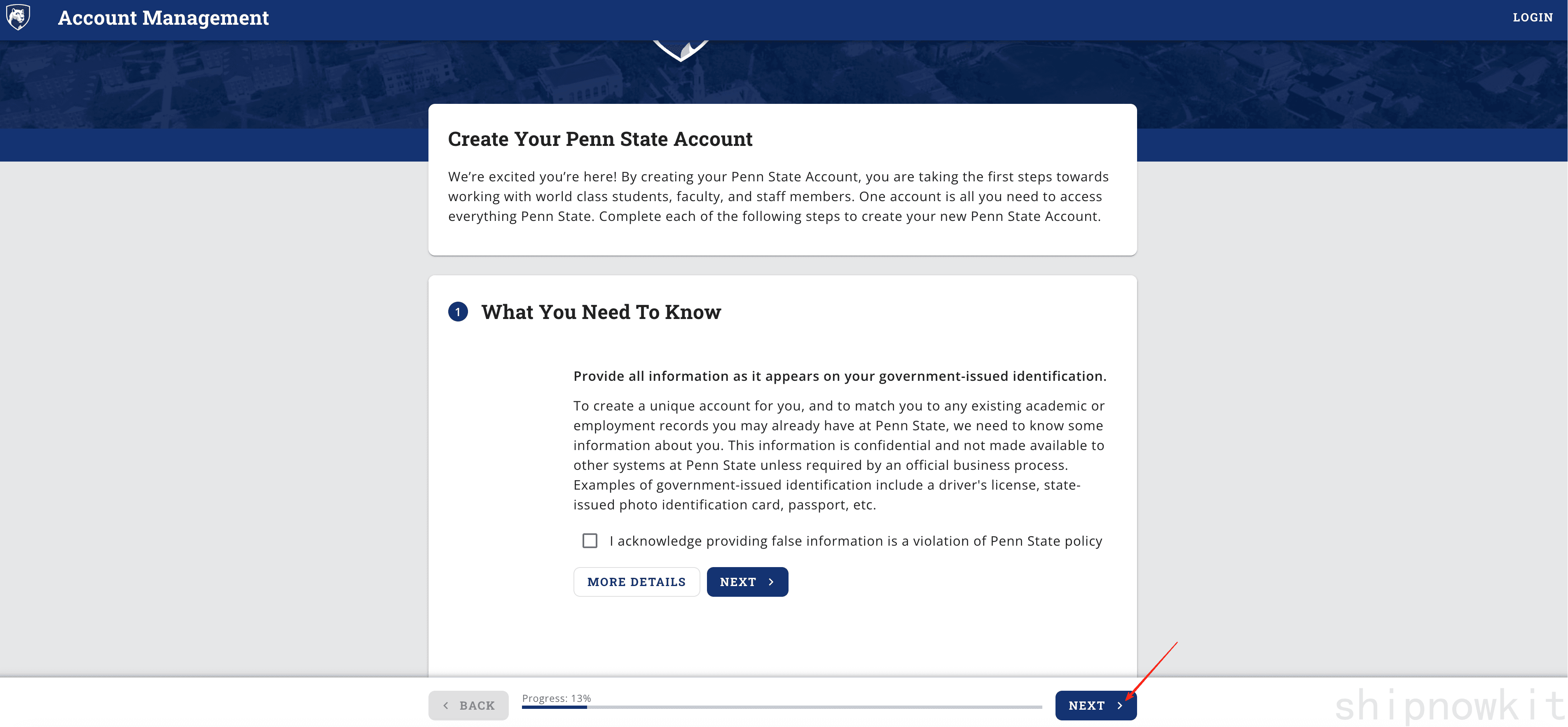Click the step 1 numbered circle
The width and height of the screenshot is (1568, 727).
(458, 312)
